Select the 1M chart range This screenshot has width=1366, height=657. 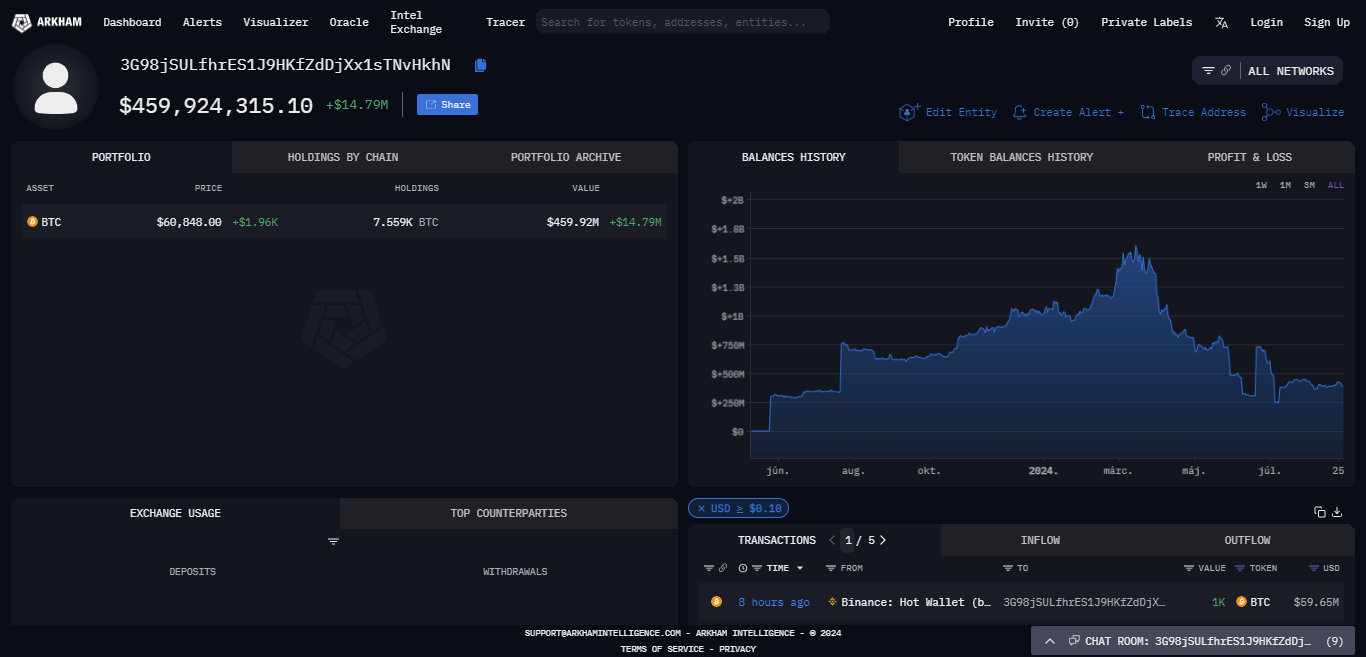point(1285,185)
